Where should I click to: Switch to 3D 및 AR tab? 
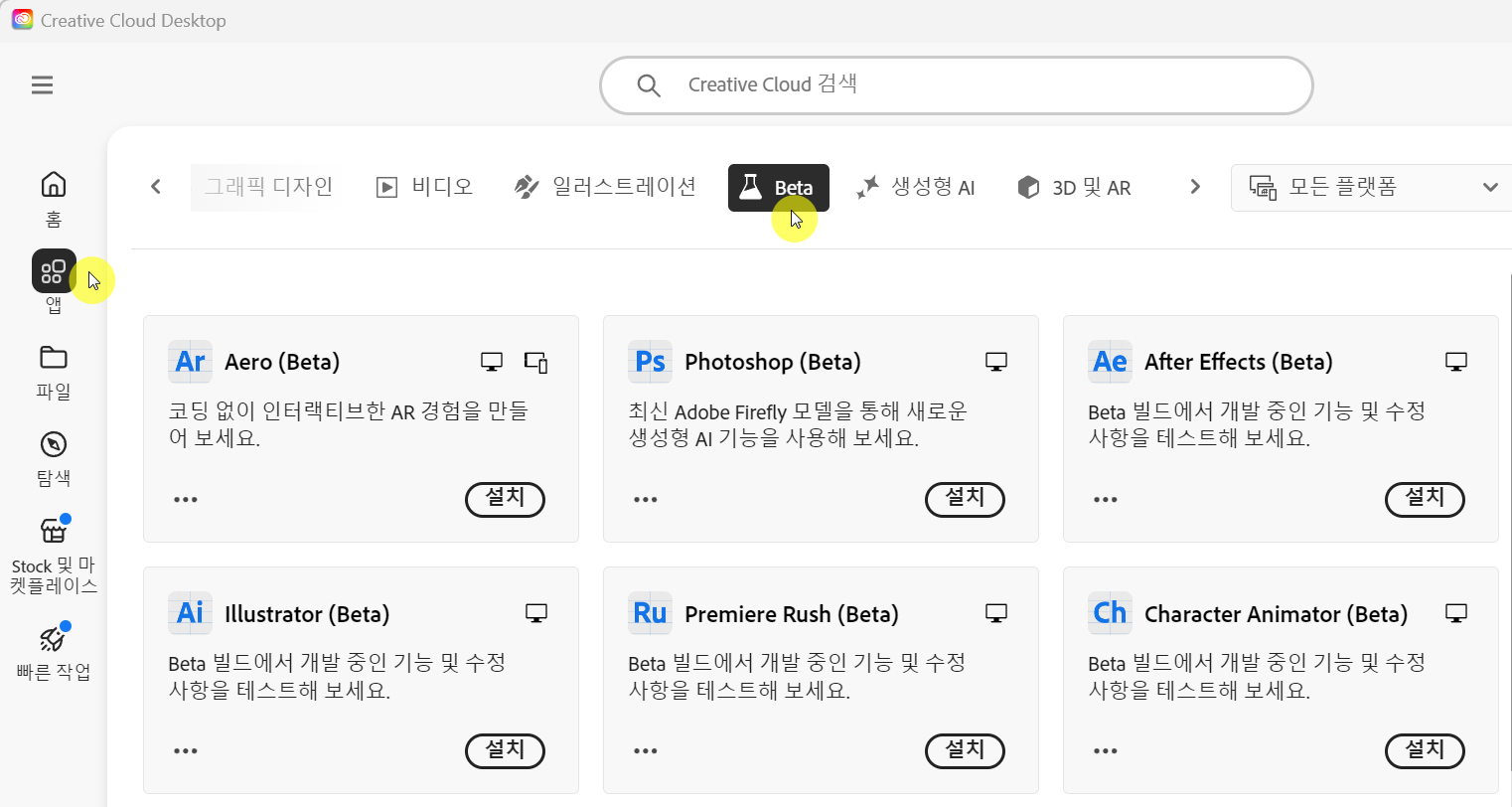pos(1075,187)
